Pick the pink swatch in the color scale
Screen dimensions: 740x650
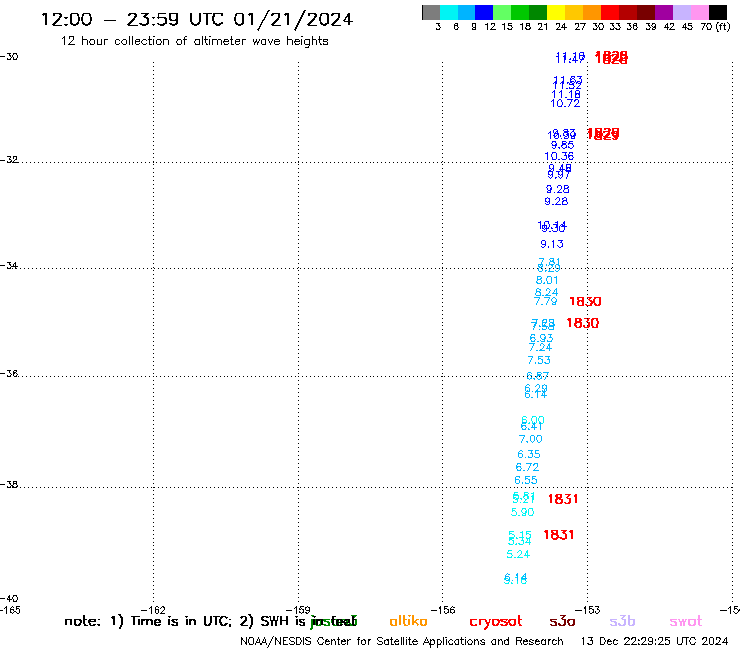click(700, 12)
